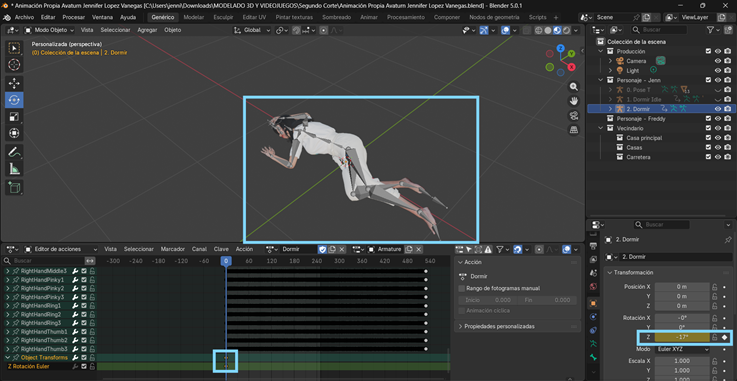
Task: Toggle fake user shield for Dormir
Action: coord(322,249)
